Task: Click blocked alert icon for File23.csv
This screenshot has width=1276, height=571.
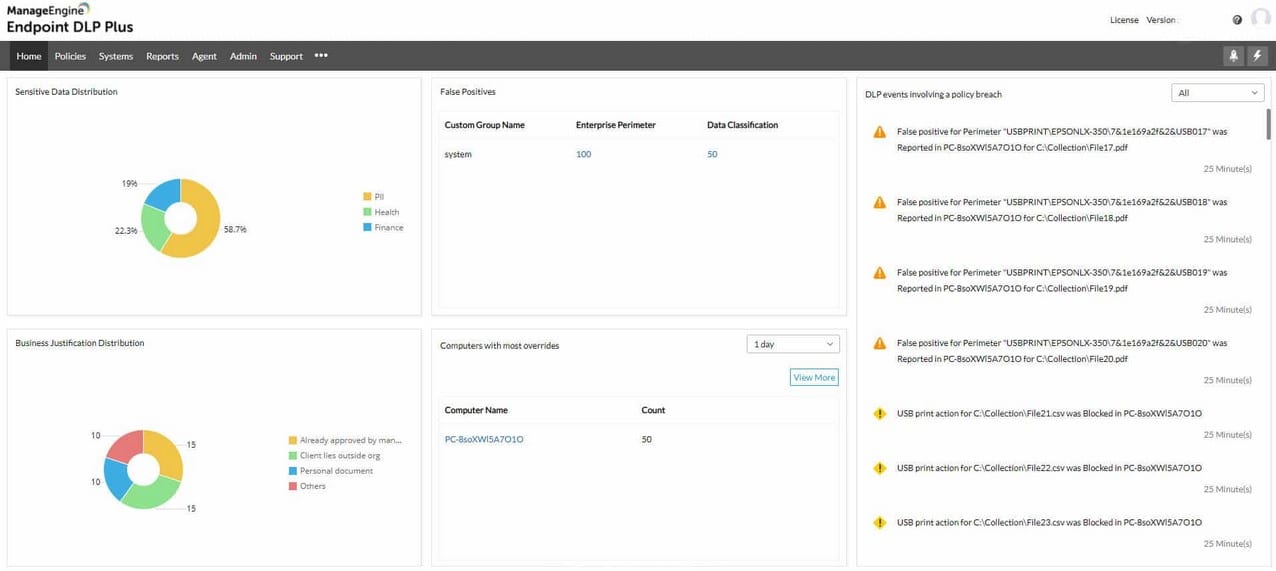Action: pos(880,522)
